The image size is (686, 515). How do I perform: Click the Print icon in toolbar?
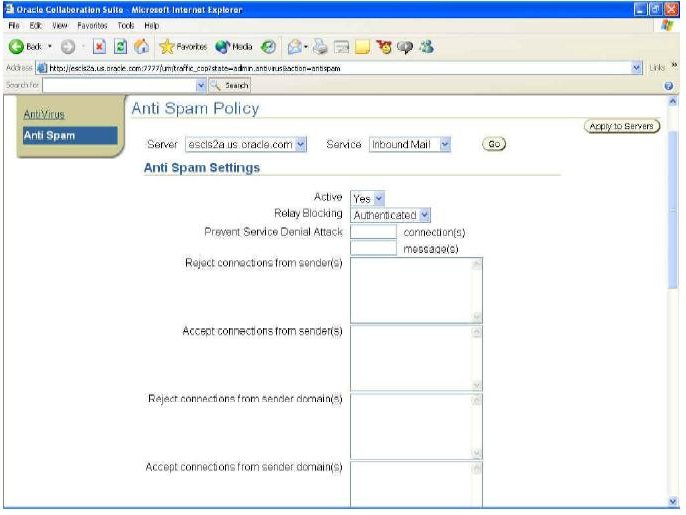click(320, 47)
